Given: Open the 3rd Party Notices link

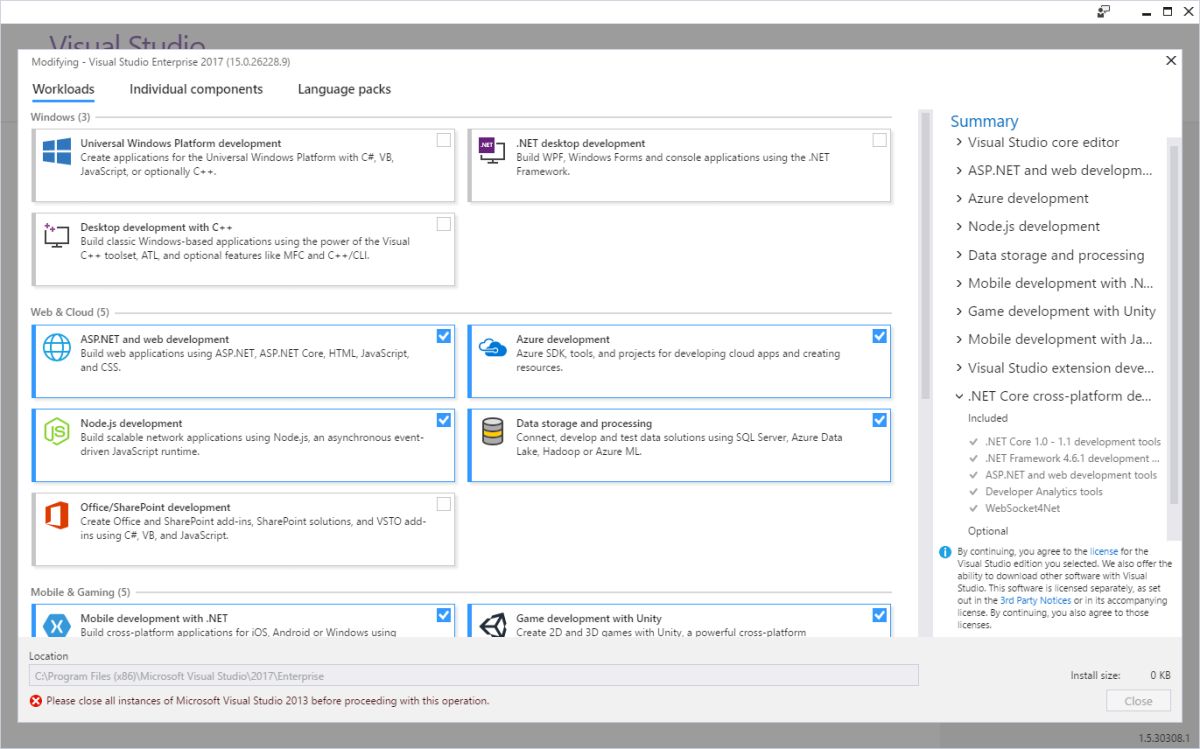Looking at the screenshot, I should click(1035, 600).
